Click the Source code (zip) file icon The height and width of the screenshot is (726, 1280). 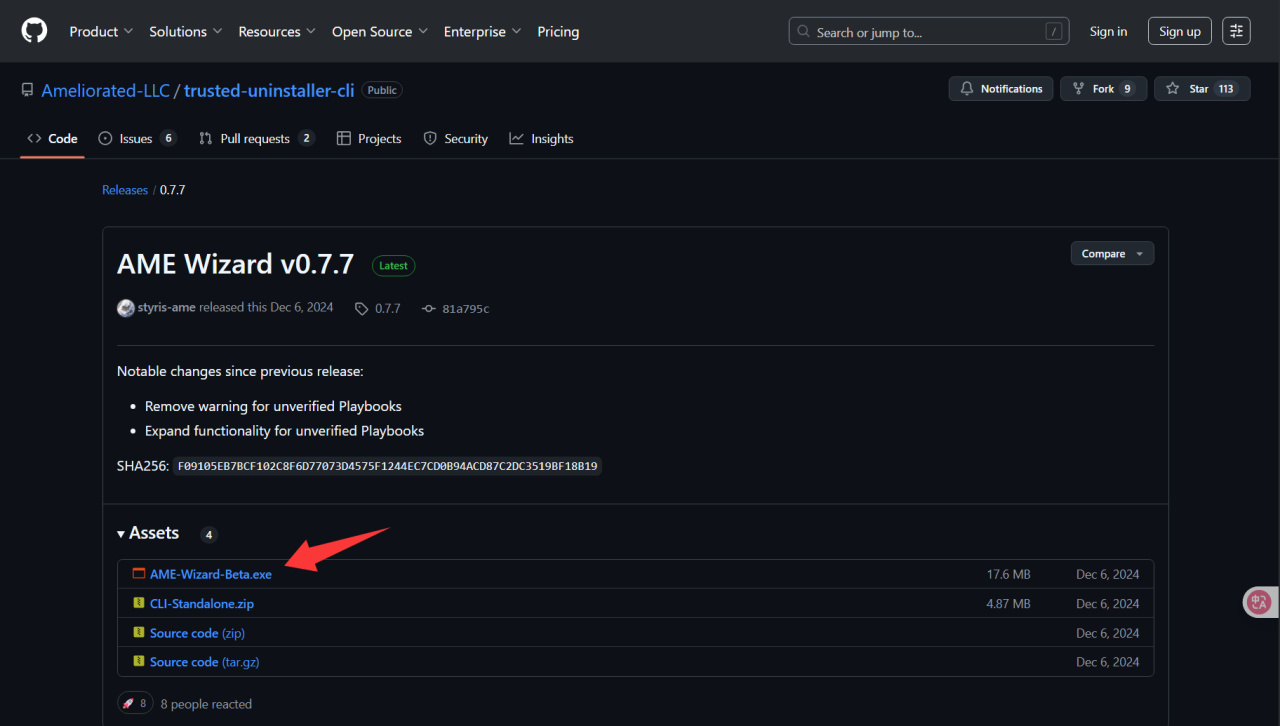pos(139,633)
